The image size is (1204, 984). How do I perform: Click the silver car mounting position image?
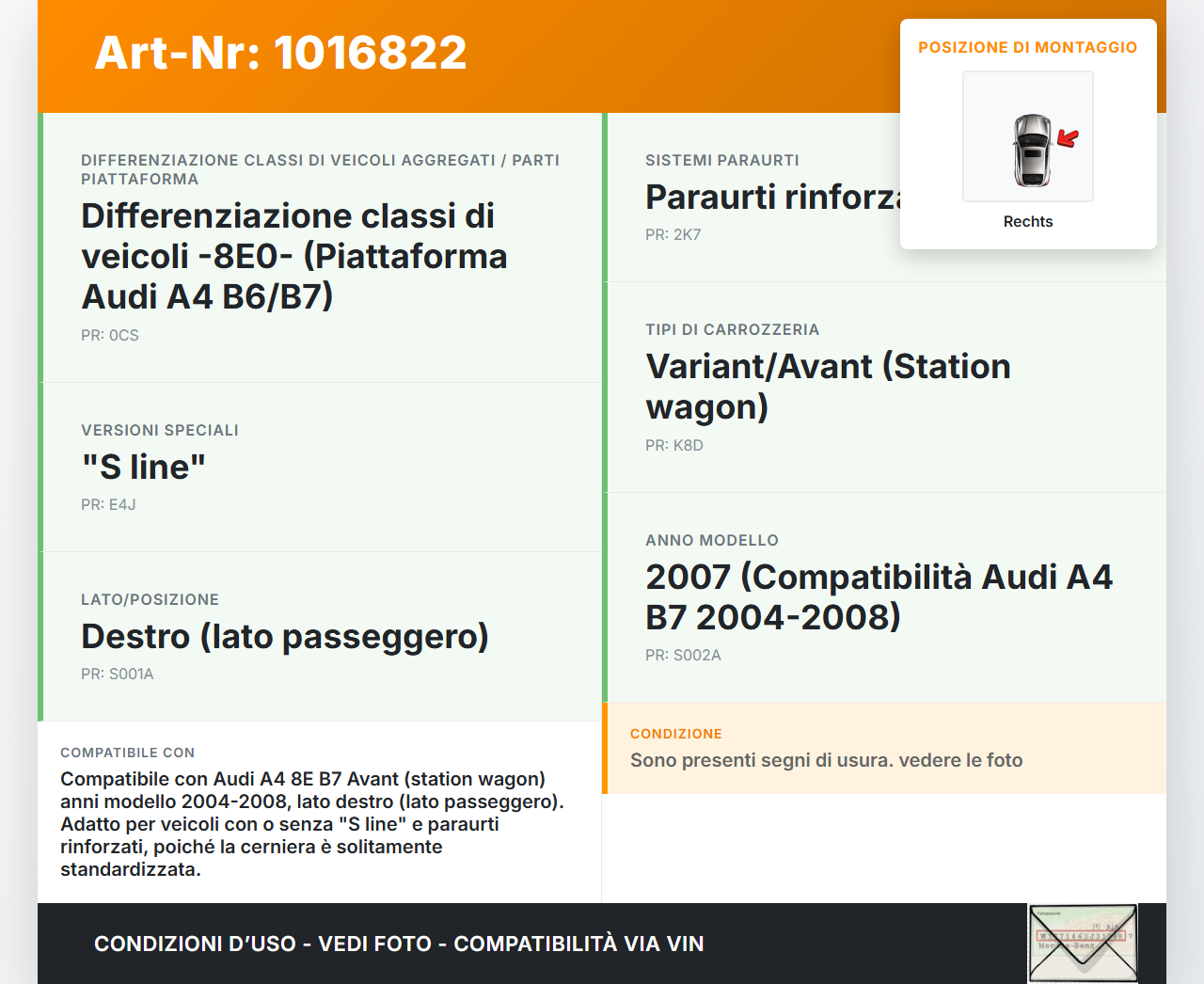1031,151
